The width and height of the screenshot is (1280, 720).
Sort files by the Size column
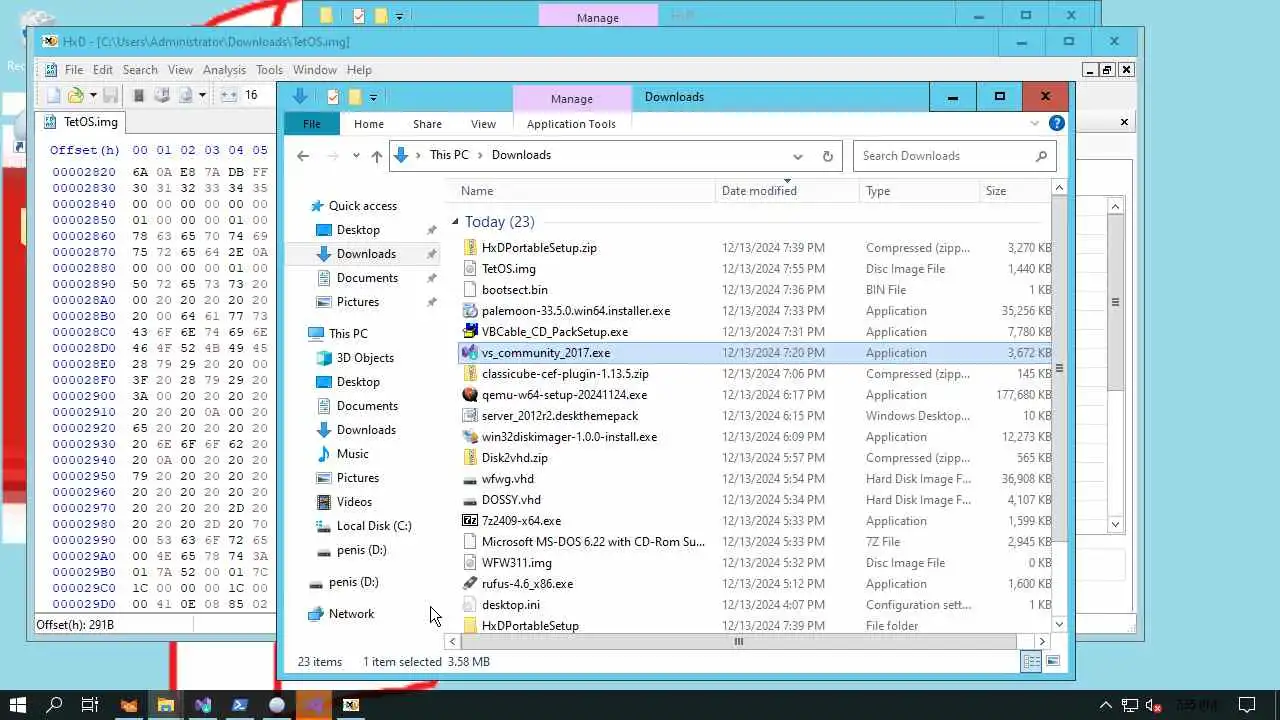(x=1014, y=191)
